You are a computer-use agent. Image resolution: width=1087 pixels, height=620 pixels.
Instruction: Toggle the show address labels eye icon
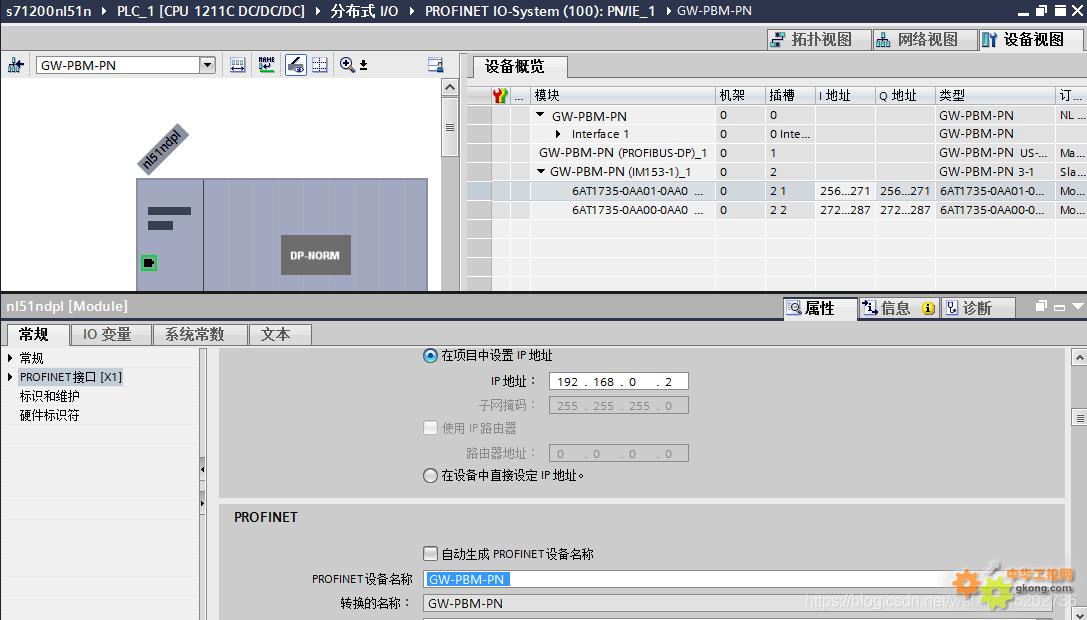(x=295, y=65)
